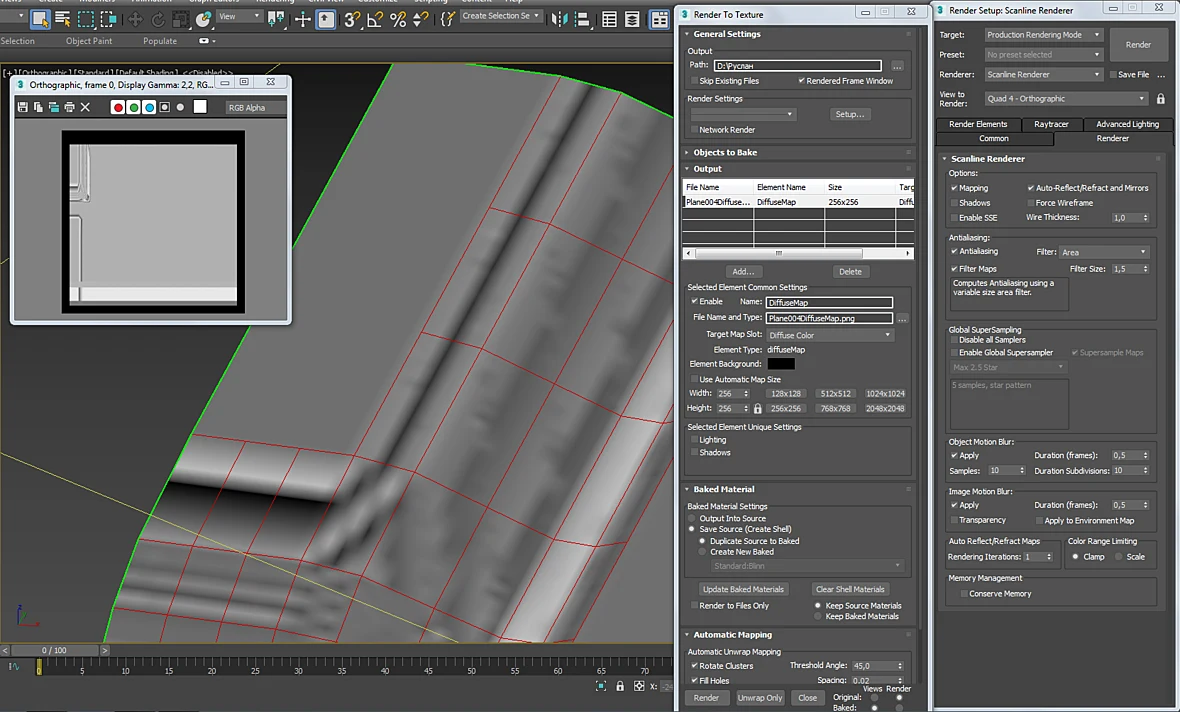Choose the 512x512 map size button
1180x712 pixels.
(835, 394)
